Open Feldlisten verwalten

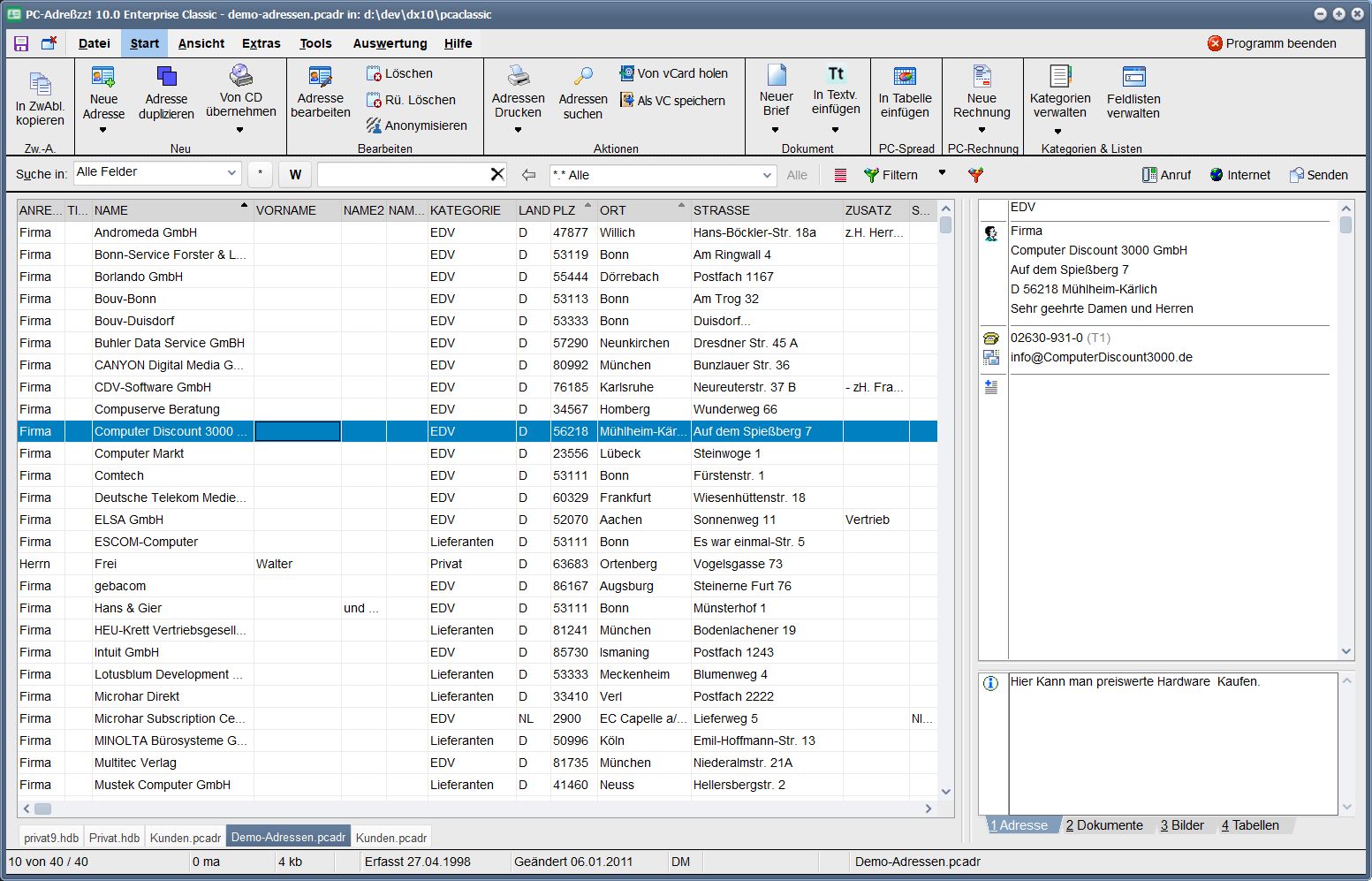(x=1133, y=92)
